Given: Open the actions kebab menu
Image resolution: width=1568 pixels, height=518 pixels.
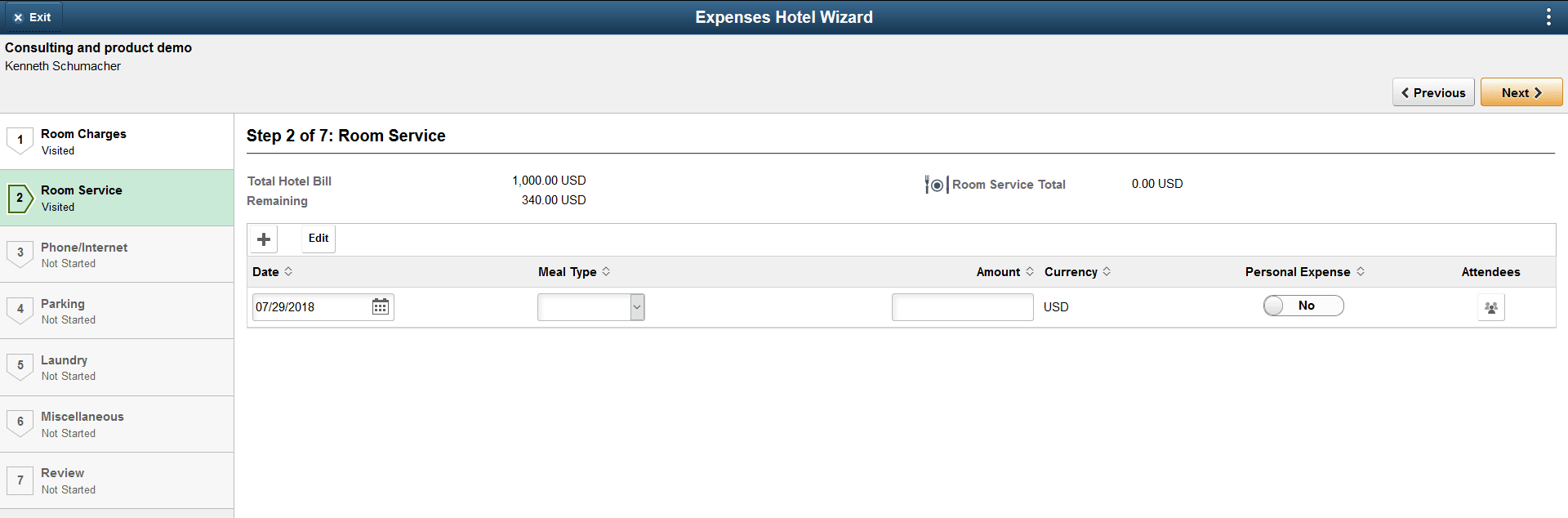Looking at the screenshot, I should (x=1549, y=16).
